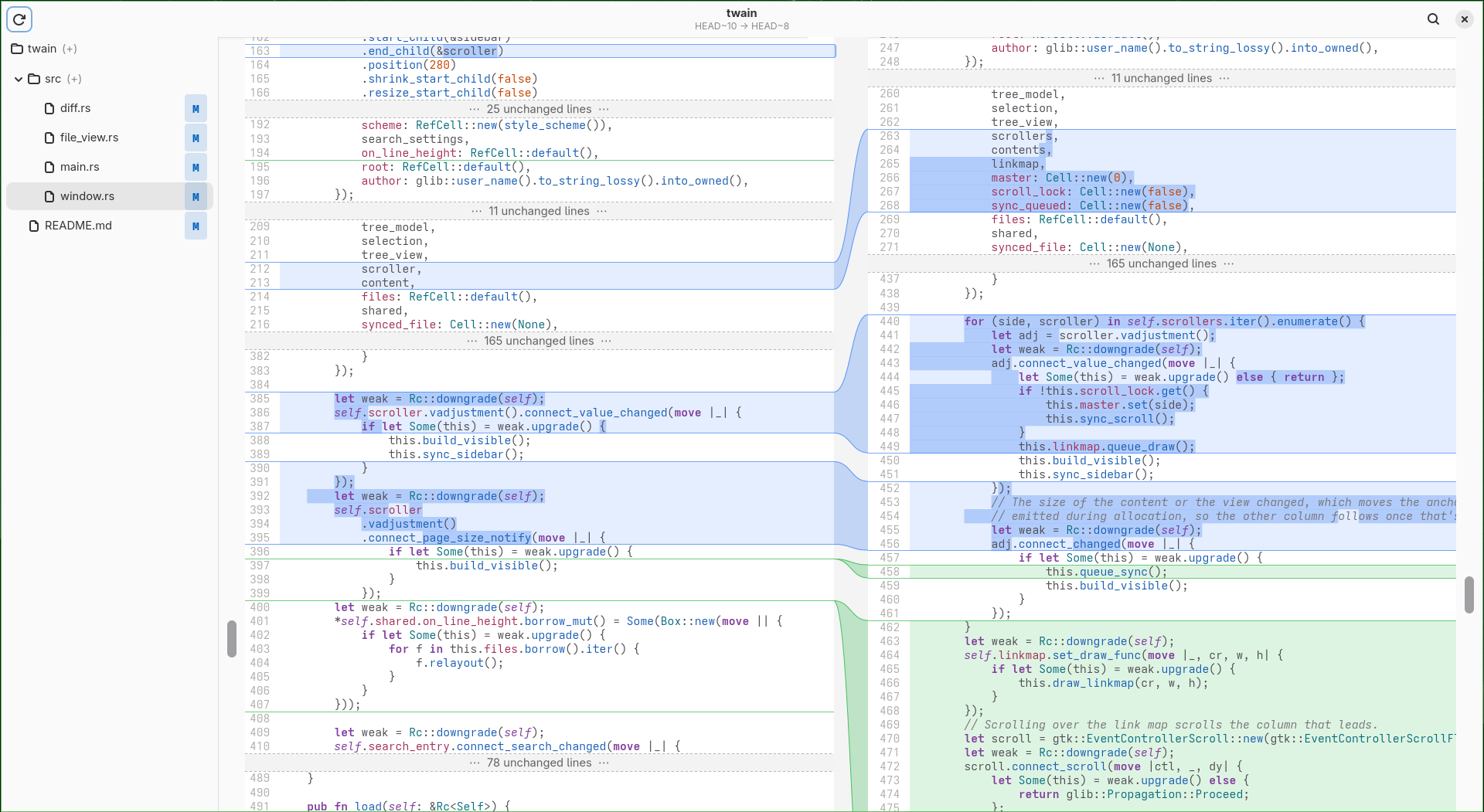This screenshot has width=1484, height=812.
Task: Select the src folder label
Action: [53, 79]
